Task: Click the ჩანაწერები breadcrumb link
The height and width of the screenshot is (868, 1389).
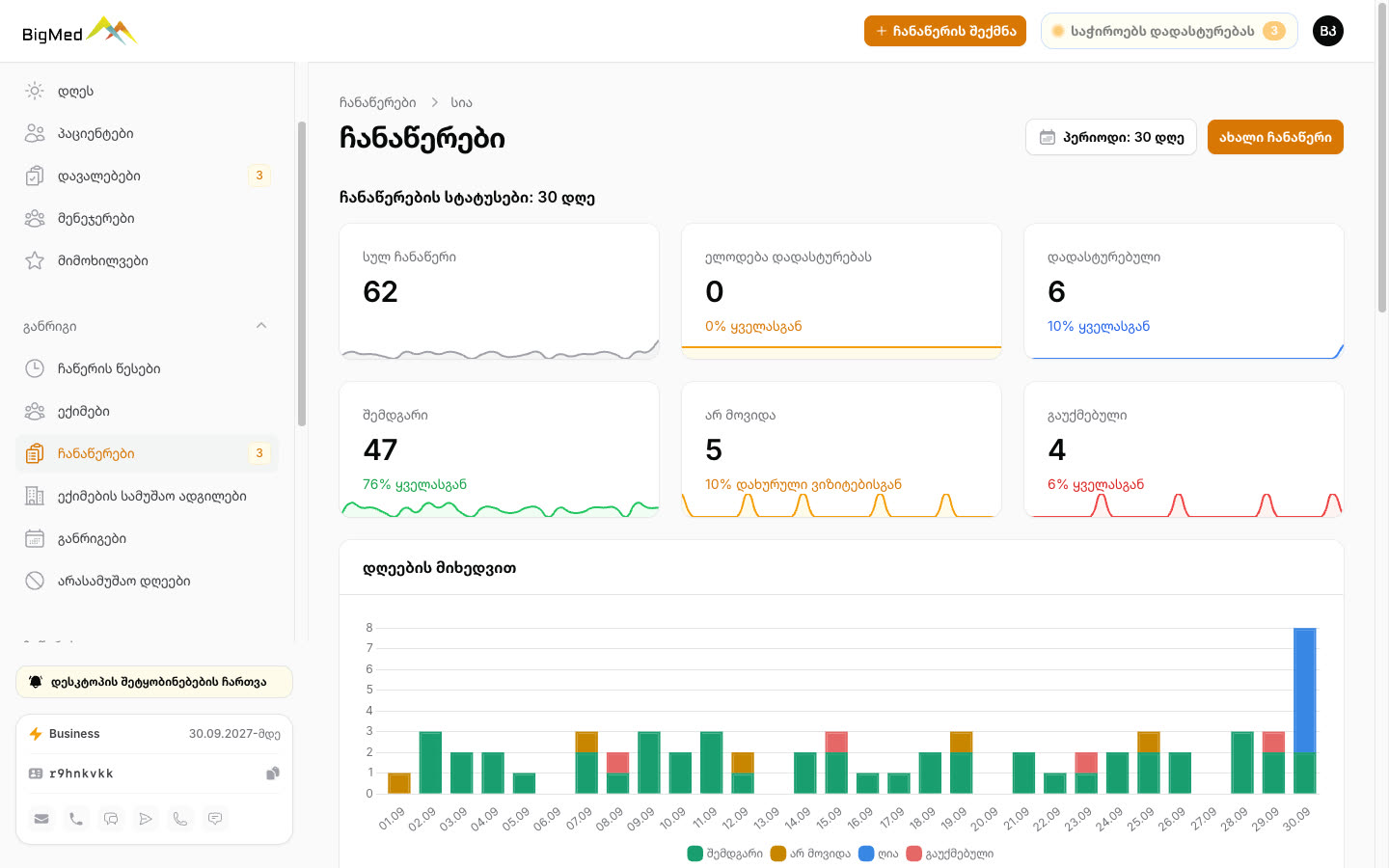Action: [378, 102]
